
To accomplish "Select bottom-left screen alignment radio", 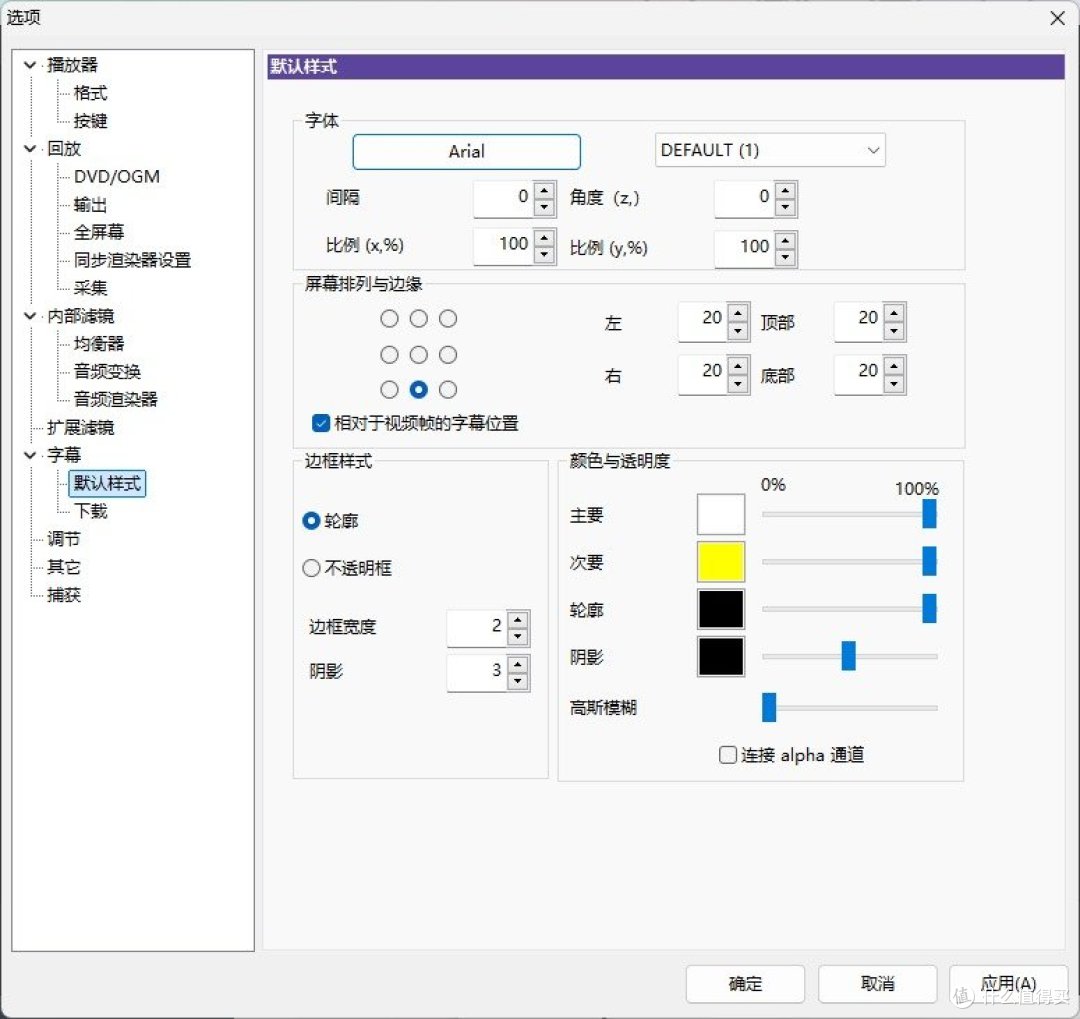I will (x=389, y=390).
